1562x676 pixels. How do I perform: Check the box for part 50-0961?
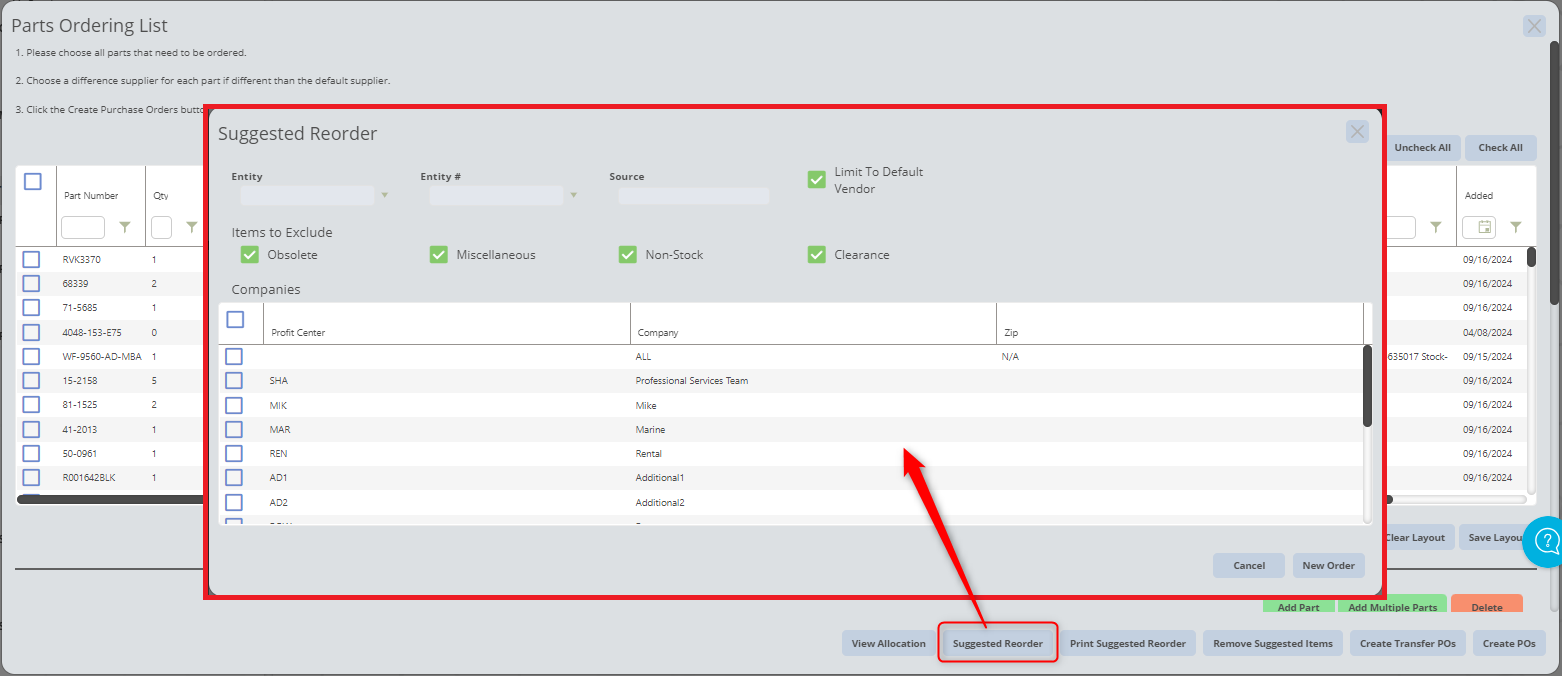(31, 454)
